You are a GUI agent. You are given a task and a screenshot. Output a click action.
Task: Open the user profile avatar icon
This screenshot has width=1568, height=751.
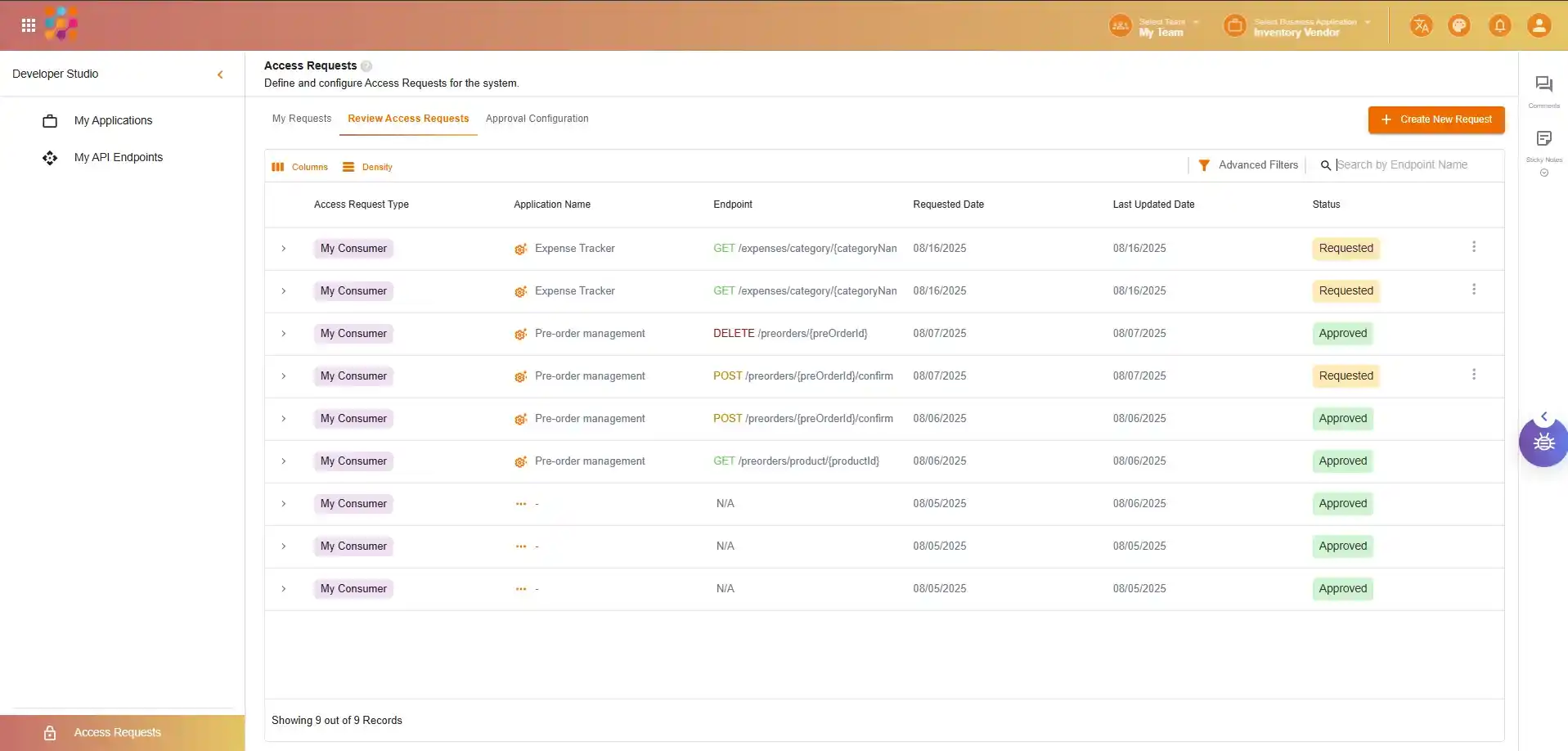pos(1539,26)
